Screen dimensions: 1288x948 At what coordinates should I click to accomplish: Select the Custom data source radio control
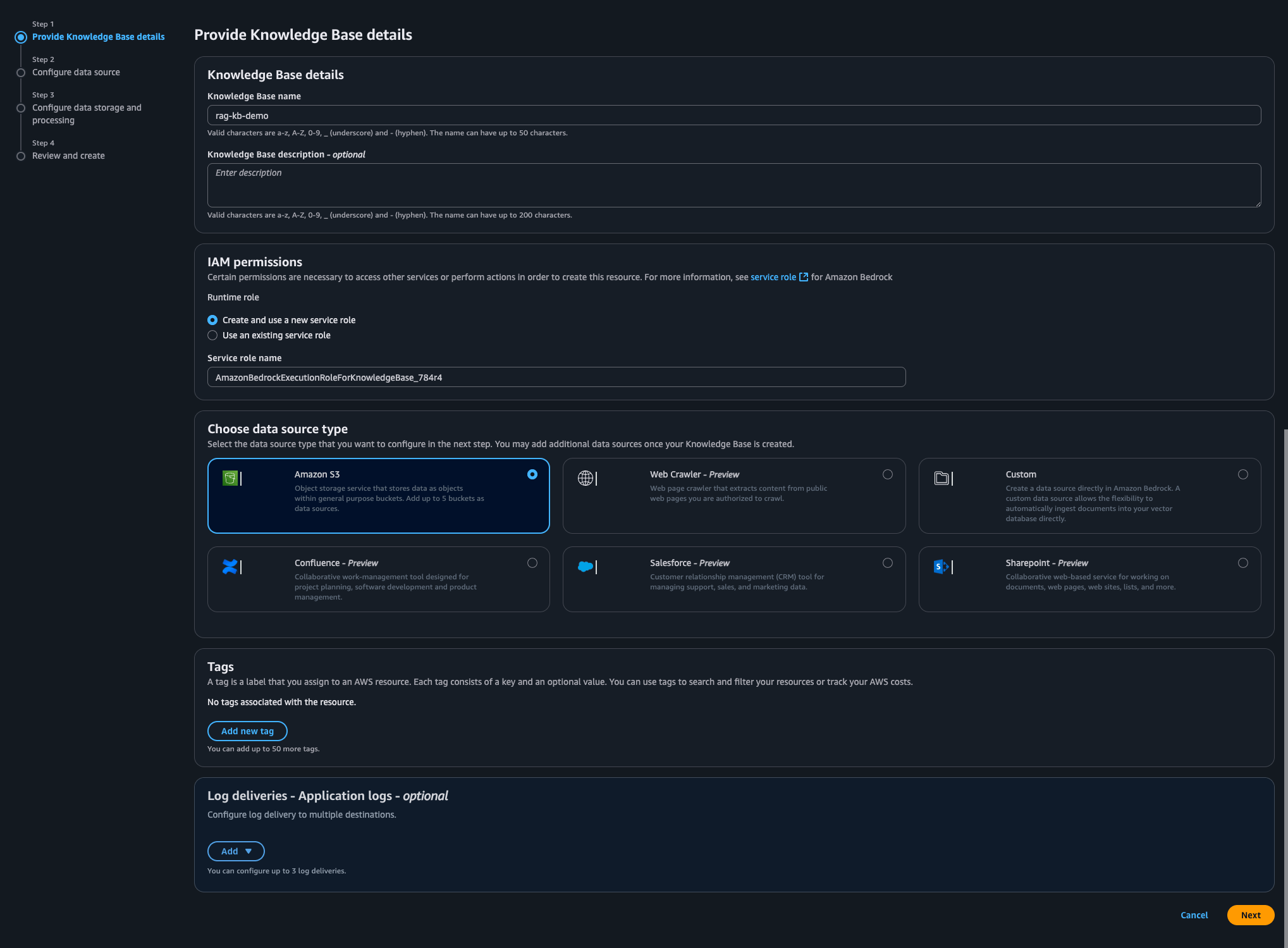point(1243,474)
